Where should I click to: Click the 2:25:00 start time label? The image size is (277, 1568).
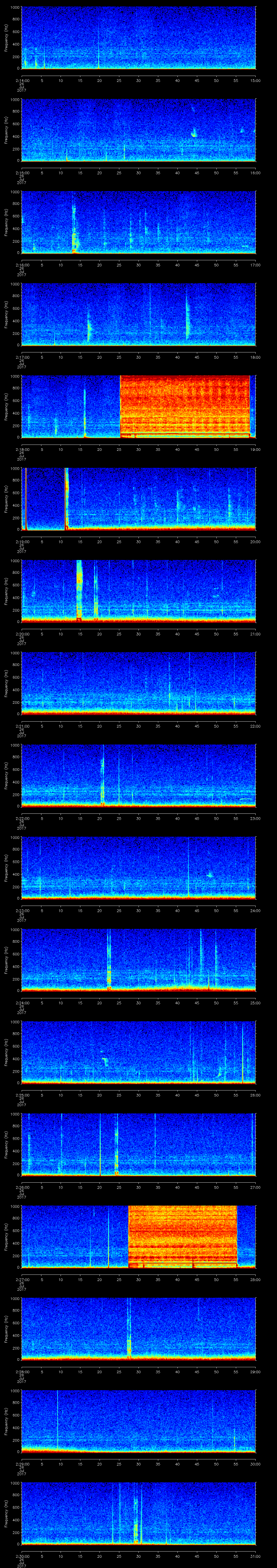tap(21, 1095)
